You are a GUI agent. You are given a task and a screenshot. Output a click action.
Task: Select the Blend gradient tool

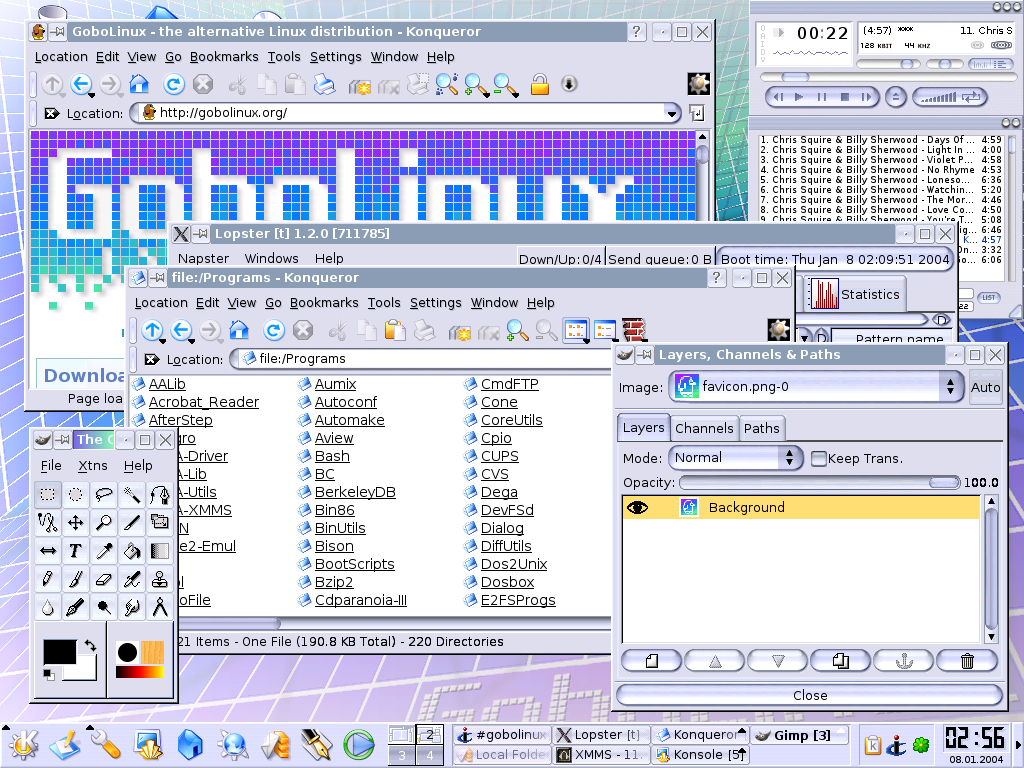(x=160, y=551)
